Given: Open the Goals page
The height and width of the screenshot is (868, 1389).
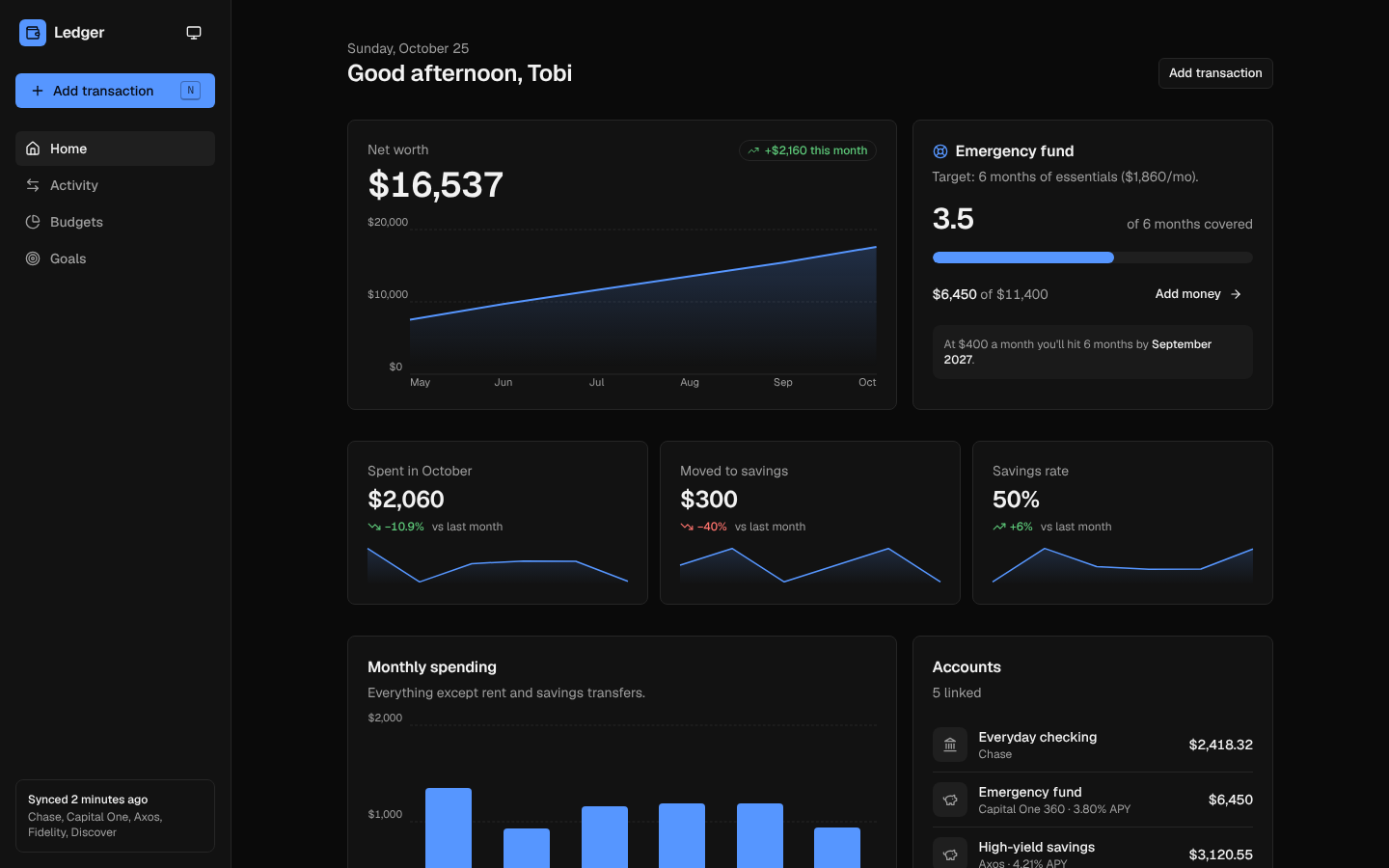Looking at the screenshot, I should [115, 258].
